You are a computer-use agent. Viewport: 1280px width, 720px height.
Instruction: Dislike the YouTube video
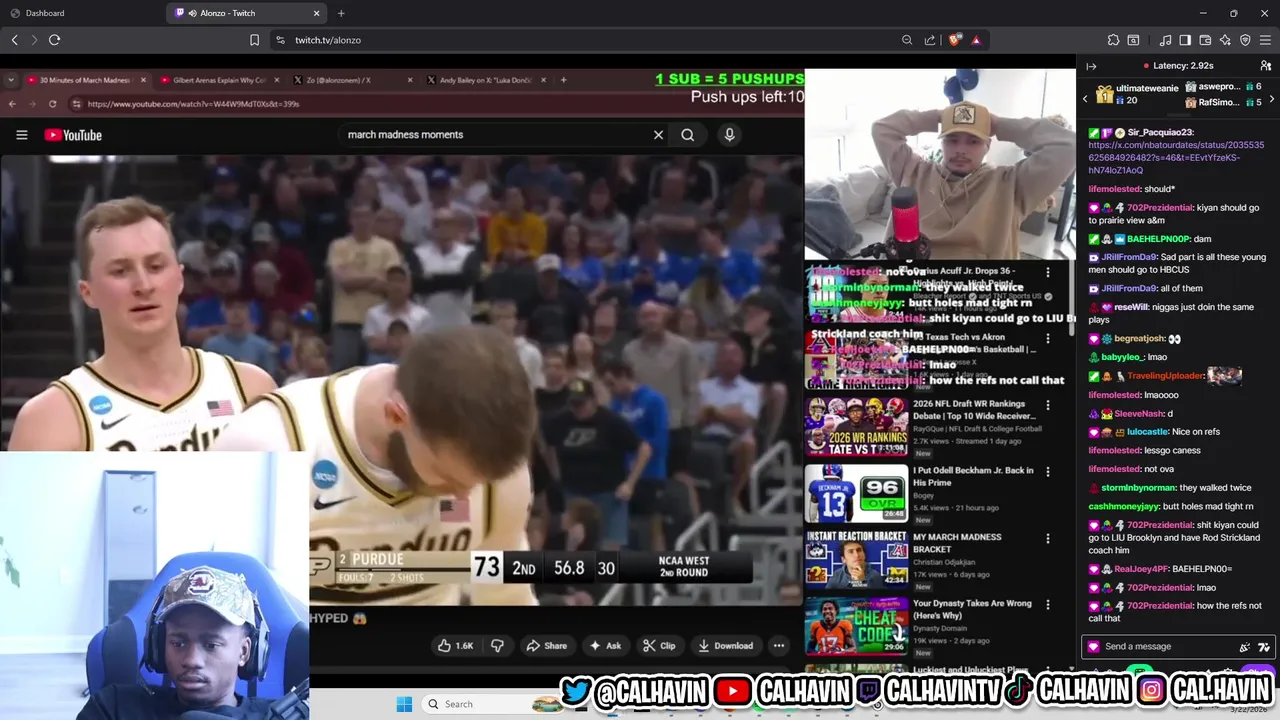coord(497,646)
